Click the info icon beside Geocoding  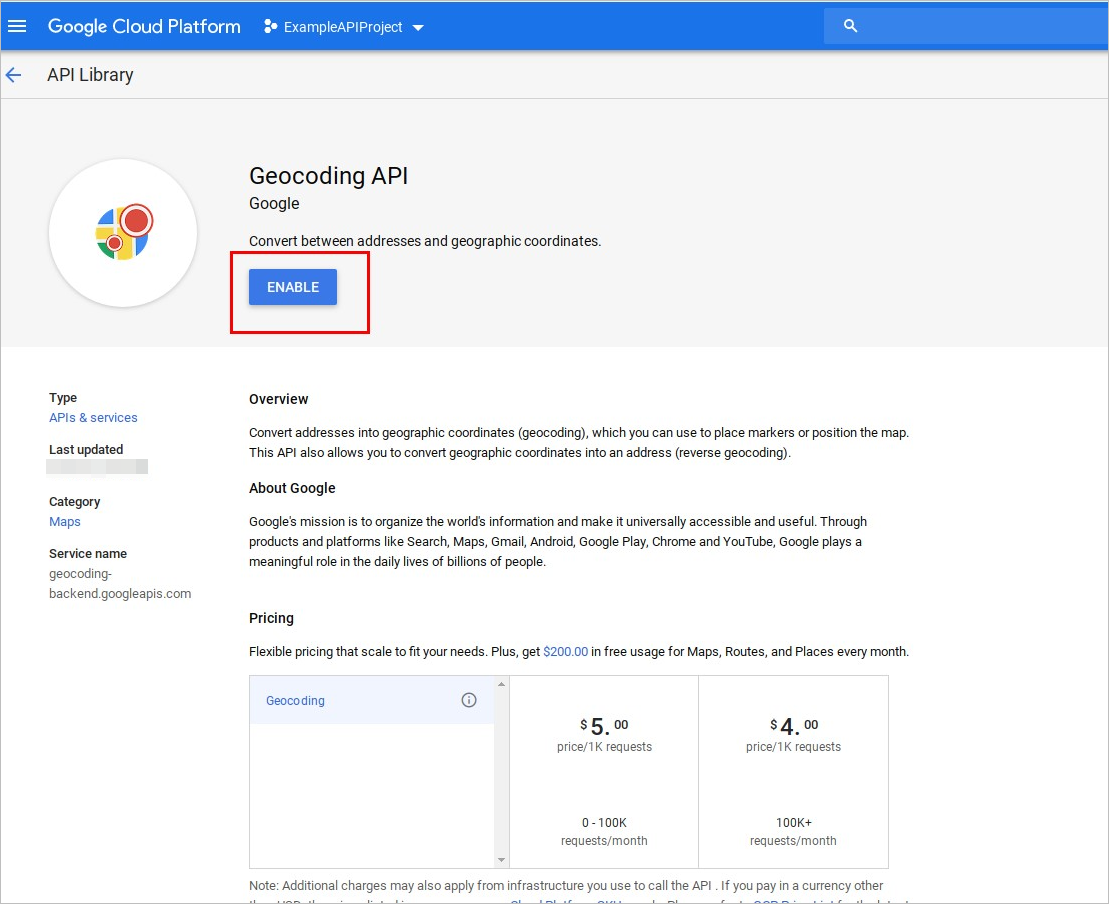tap(469, 700)
